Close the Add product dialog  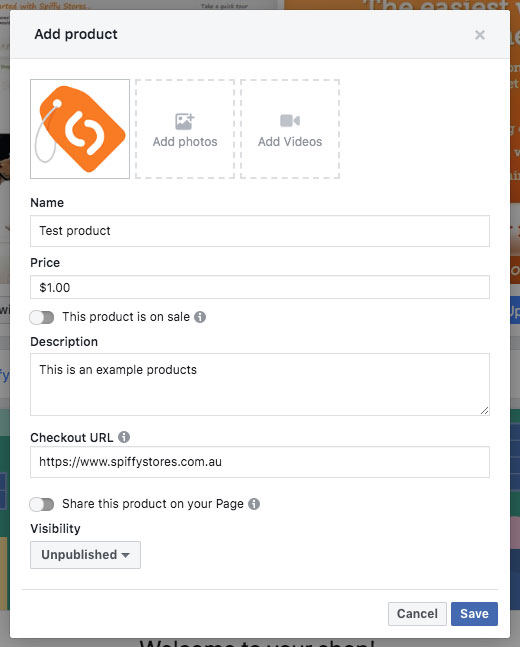(480, 35)
